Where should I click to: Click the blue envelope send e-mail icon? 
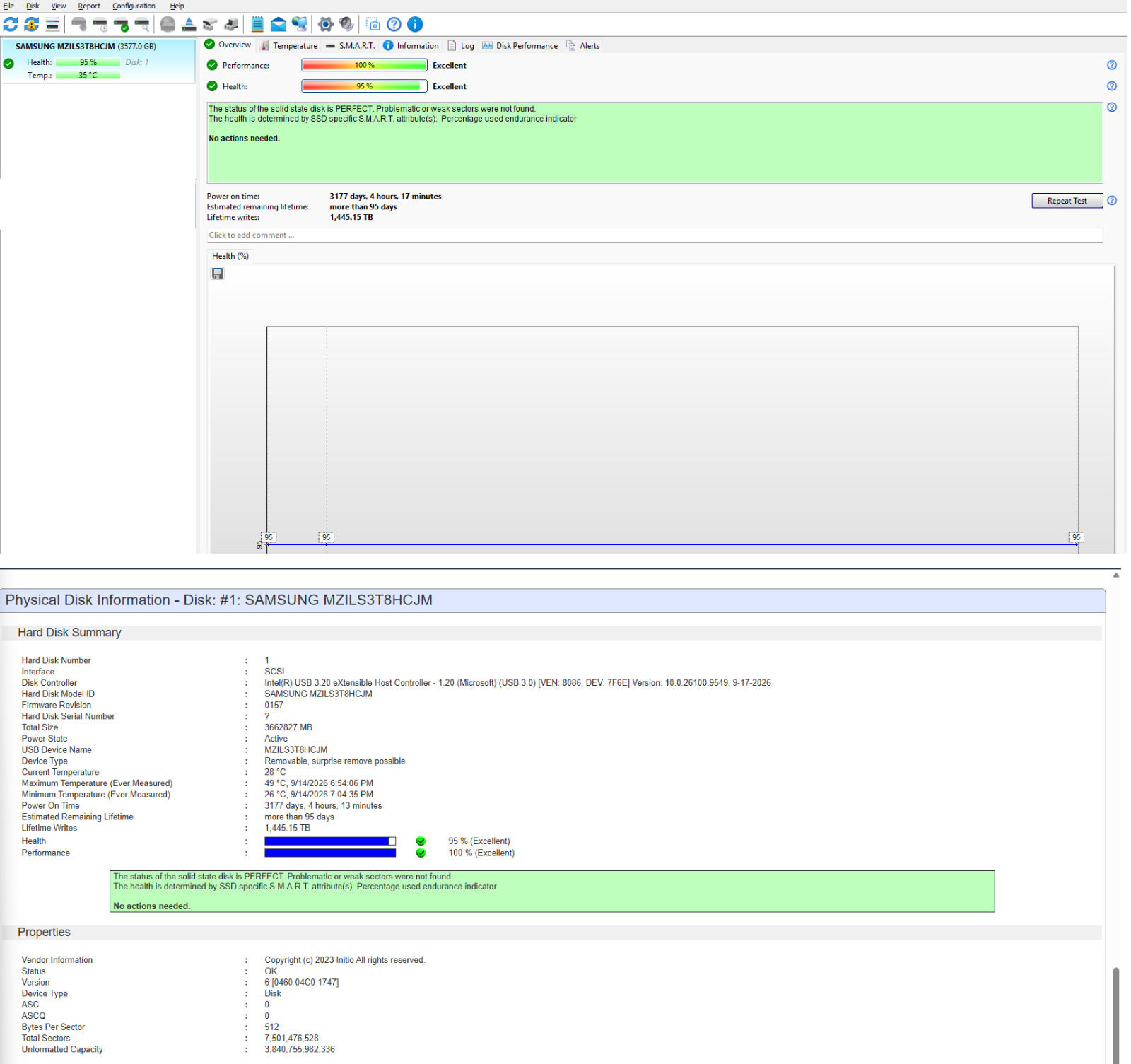click(279, 25)
